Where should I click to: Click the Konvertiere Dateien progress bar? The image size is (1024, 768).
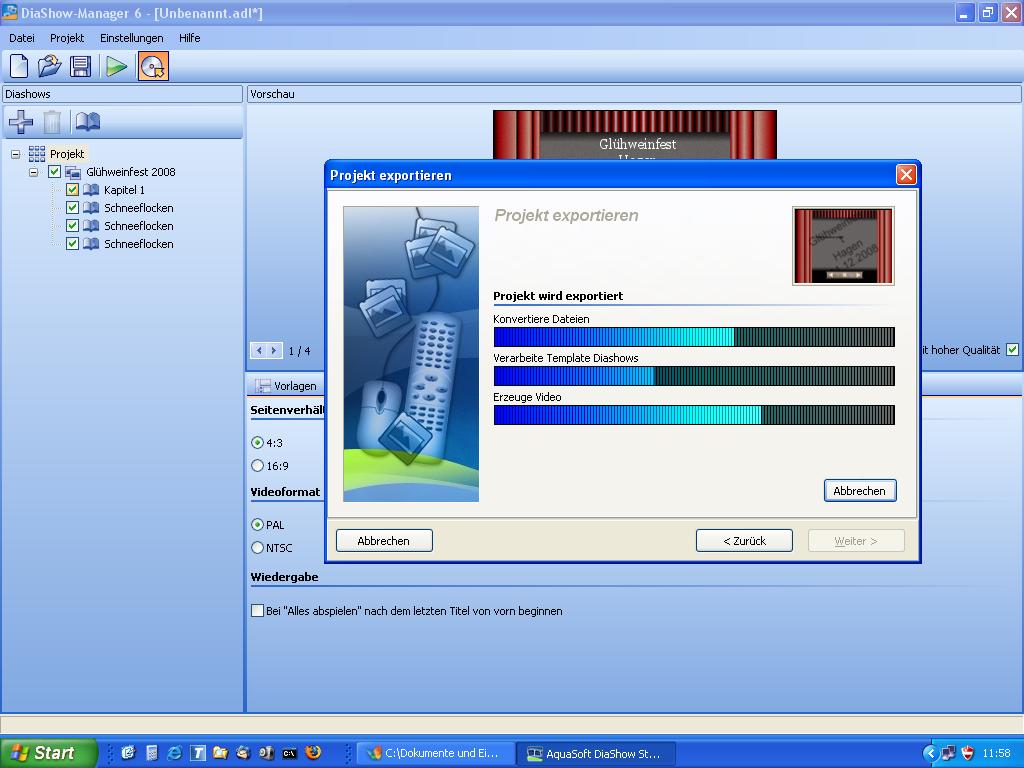pyautogui.click(x=694, y=337)
